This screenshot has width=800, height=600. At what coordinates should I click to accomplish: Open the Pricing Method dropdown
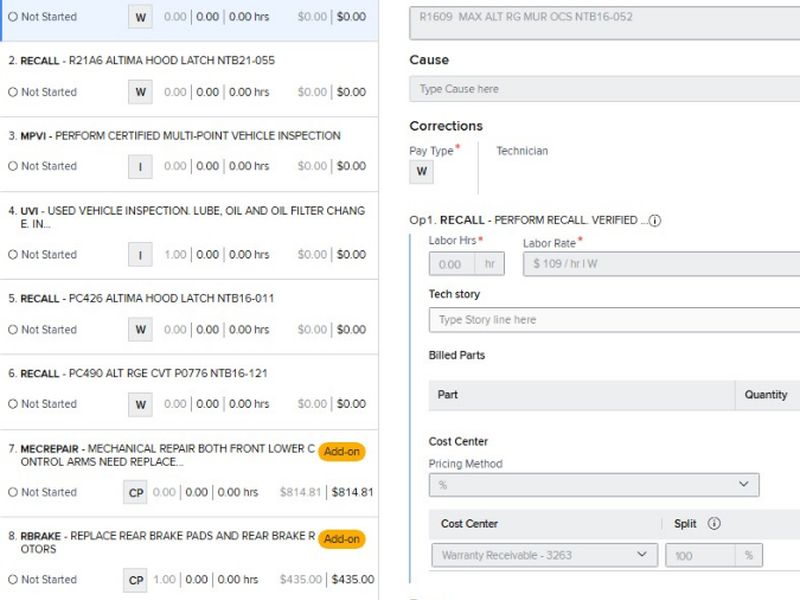click(593, 484)
